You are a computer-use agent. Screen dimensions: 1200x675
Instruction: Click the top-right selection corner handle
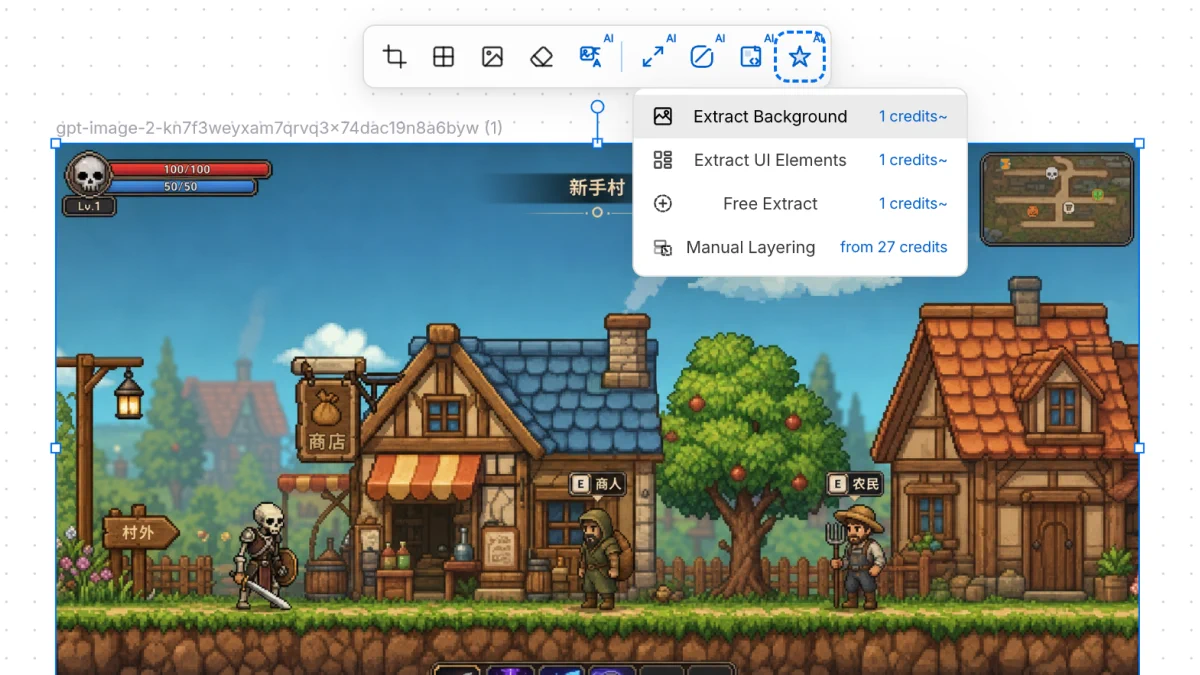pyautogui.click(x=1139, y=143)
